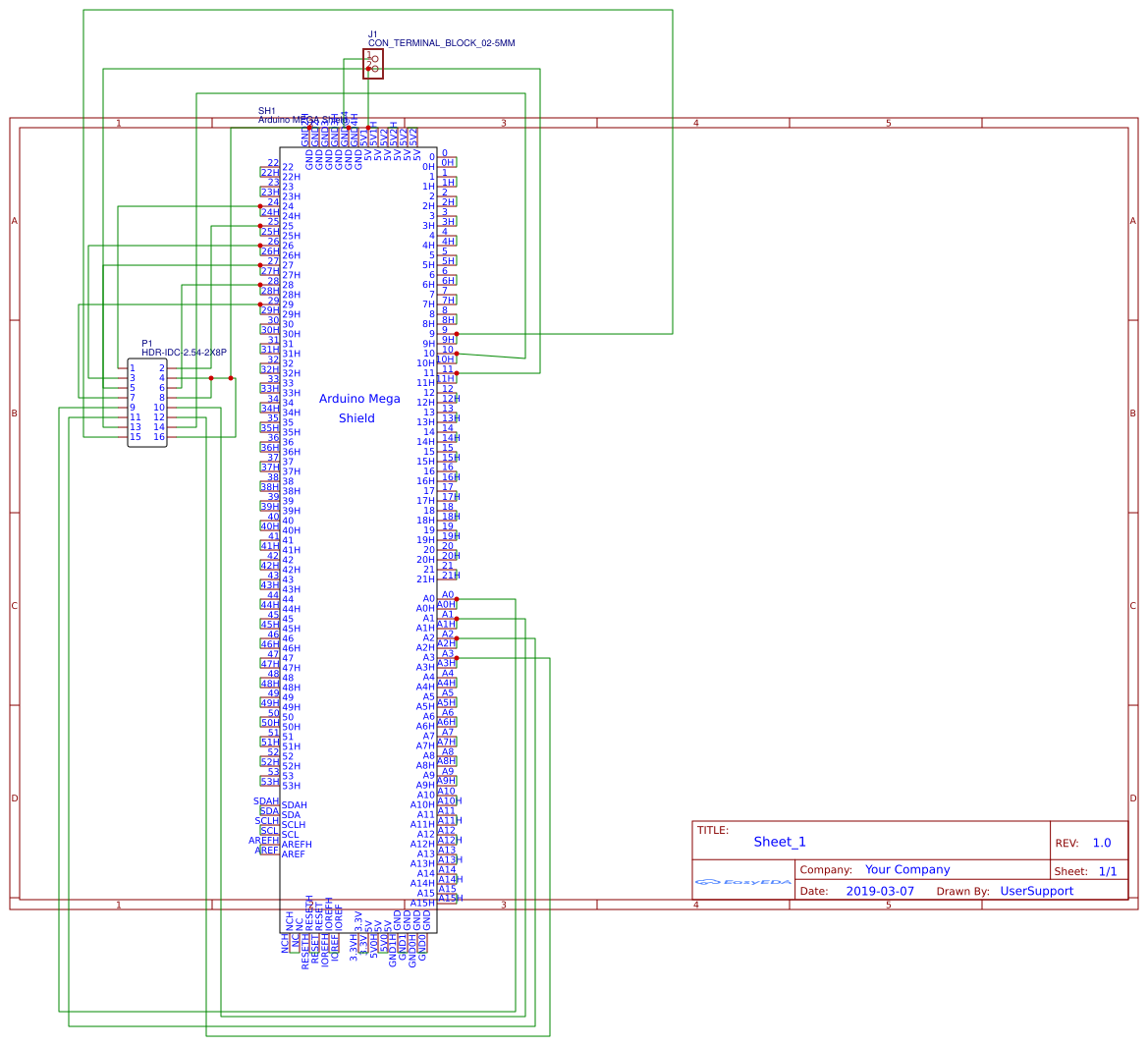Select the CON_TERMINAL_BLOCK_02-5MM label

point(442,43)
